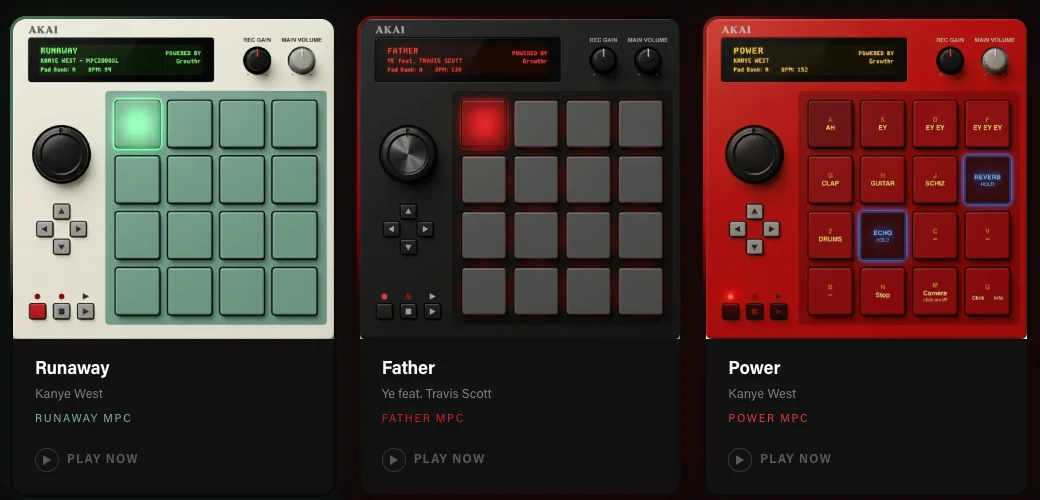Click the MAIN VOLUME knob on Runaway MPC
The height and width of the screenshot is (500, 1040).
pyautogui.click(x=302, y=60)
